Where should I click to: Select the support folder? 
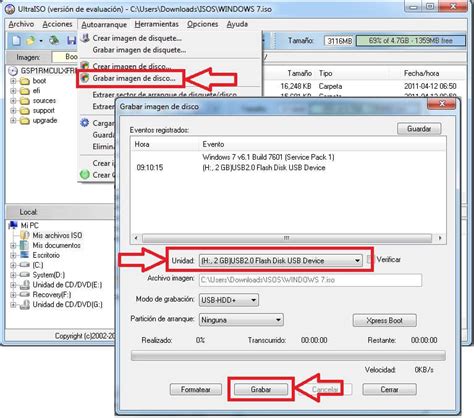(43, 110)
